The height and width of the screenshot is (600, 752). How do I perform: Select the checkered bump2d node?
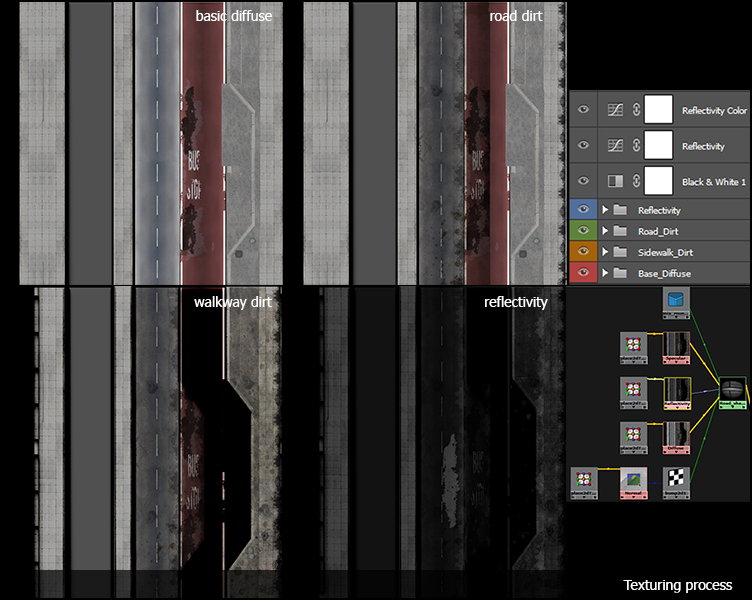pyautogui.click(x=677, y=478)
